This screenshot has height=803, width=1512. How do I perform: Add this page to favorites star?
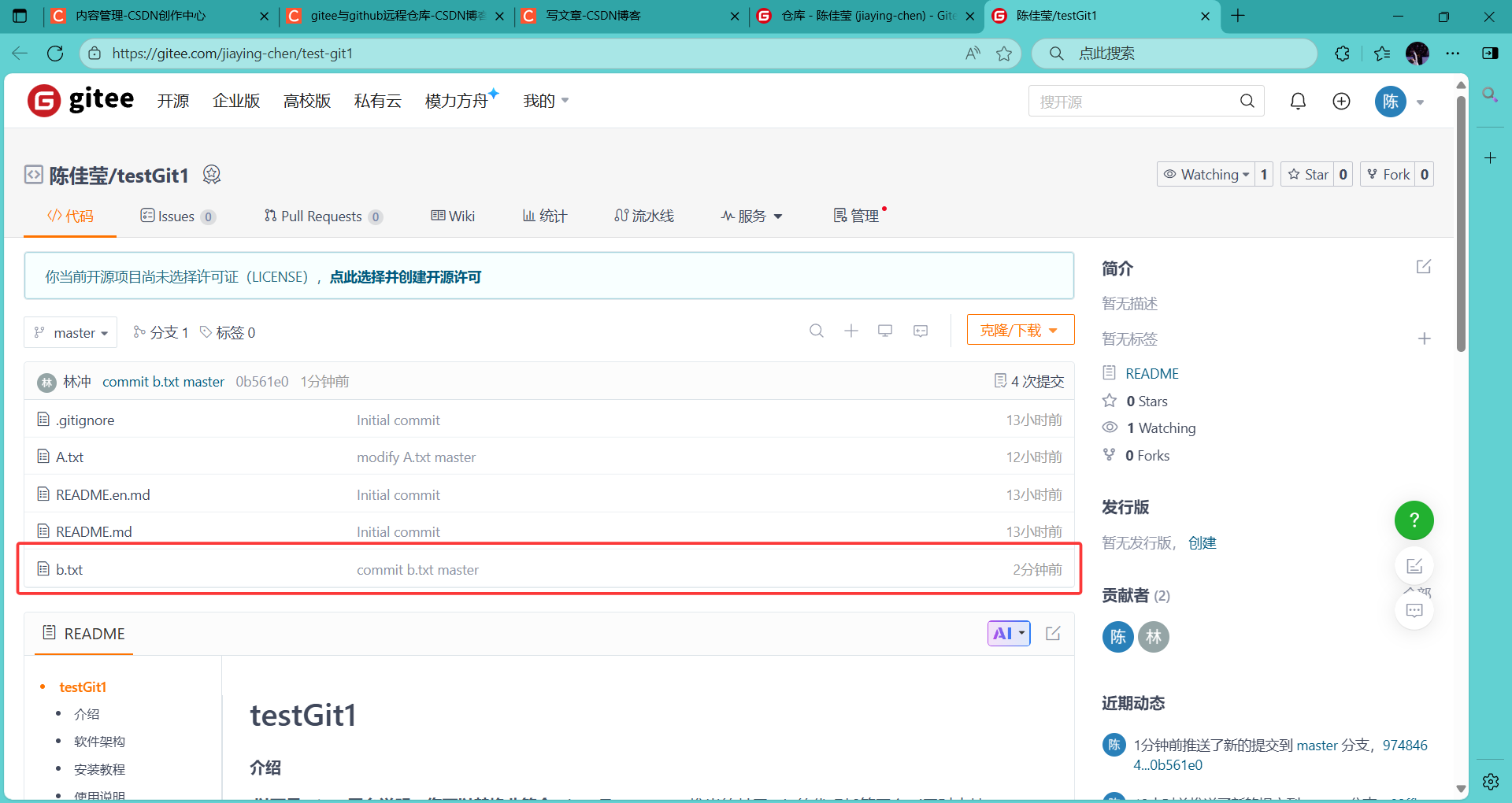[x=1004, y=54]
